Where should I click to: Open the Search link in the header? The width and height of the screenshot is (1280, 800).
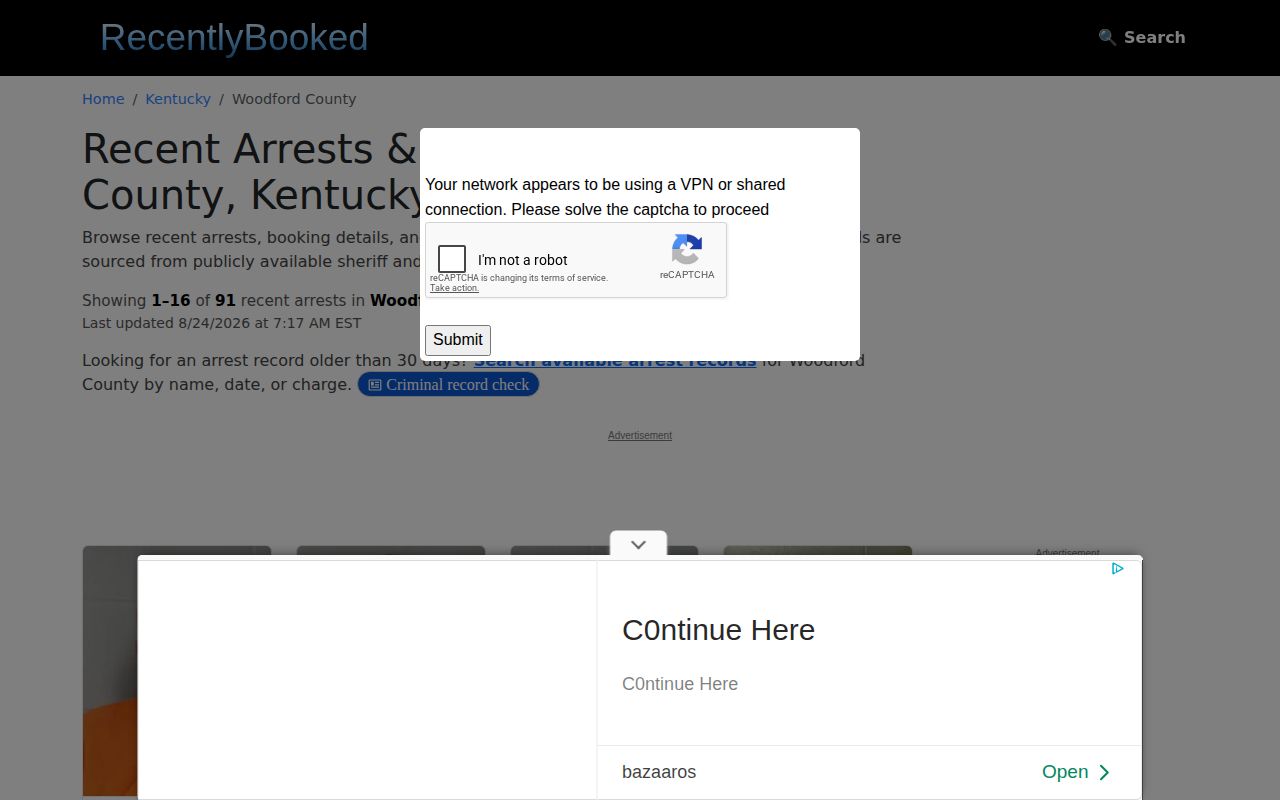[x=1141, y=37]
